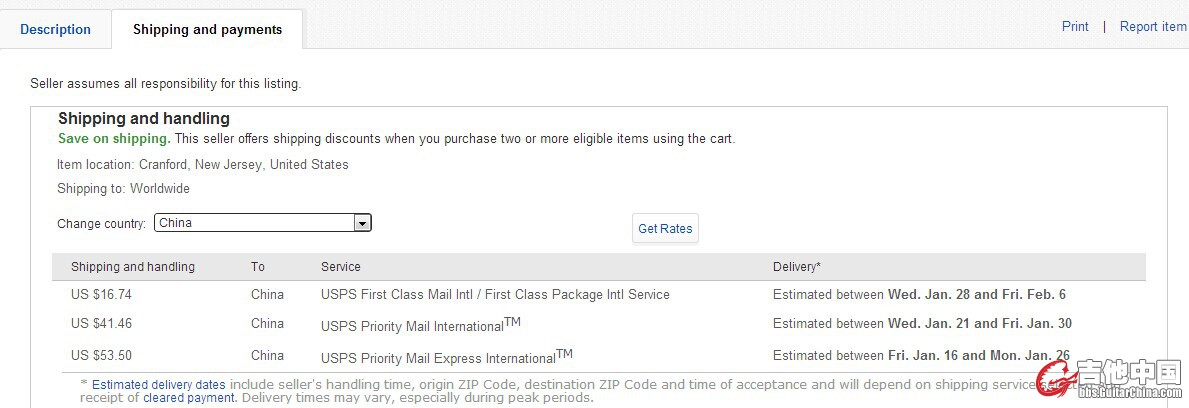This screenshot has height=408, width=1189.
Task: Click the US $53.50 shipping price
Action: (x=101, y=355)
